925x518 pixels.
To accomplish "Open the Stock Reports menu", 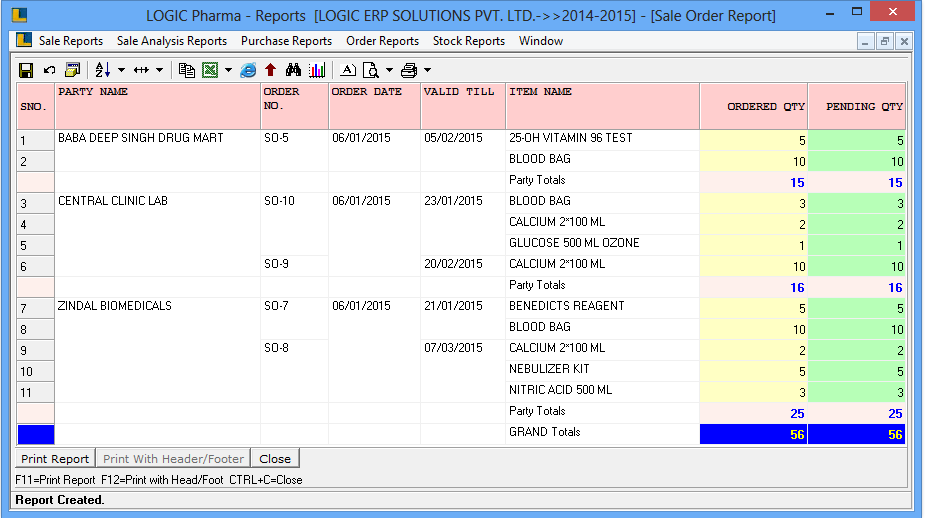I will click(468, 41).
